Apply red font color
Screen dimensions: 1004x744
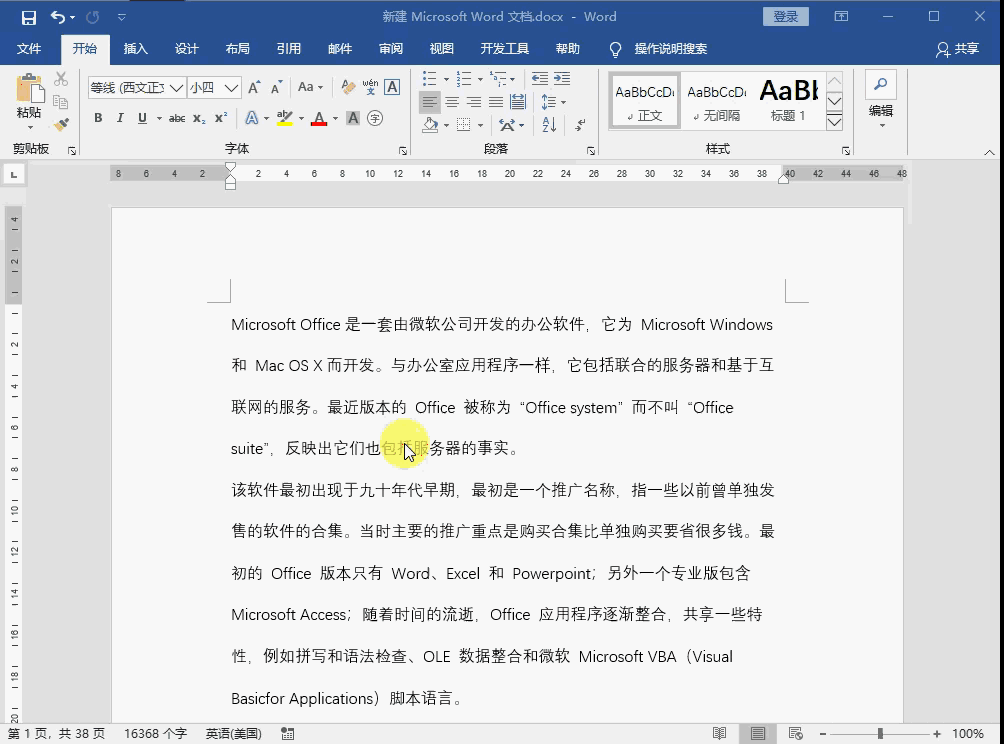coord(319,118)
